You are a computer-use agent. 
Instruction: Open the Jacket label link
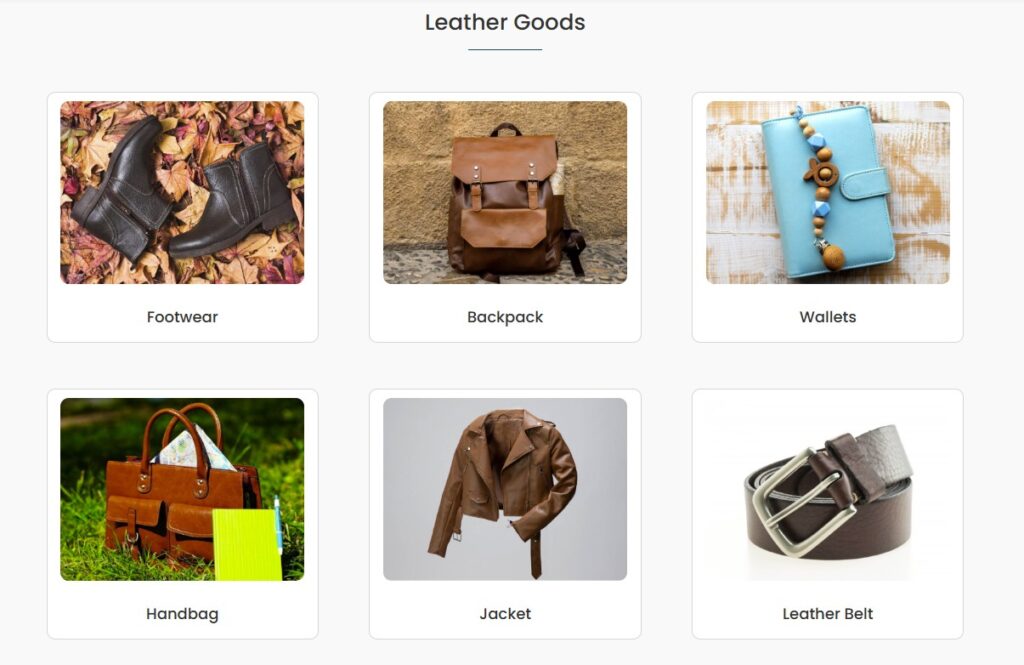(x=505, y=614)
